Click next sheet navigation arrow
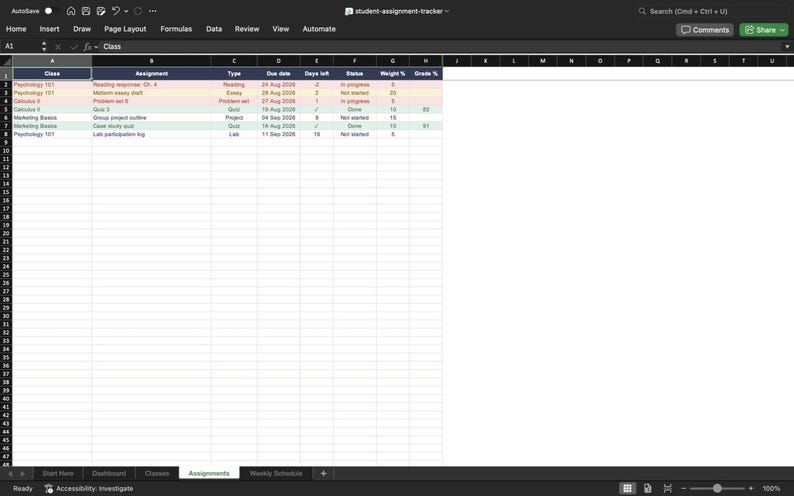The width and height of the screenshot is (794, 496). pos(22,474)
